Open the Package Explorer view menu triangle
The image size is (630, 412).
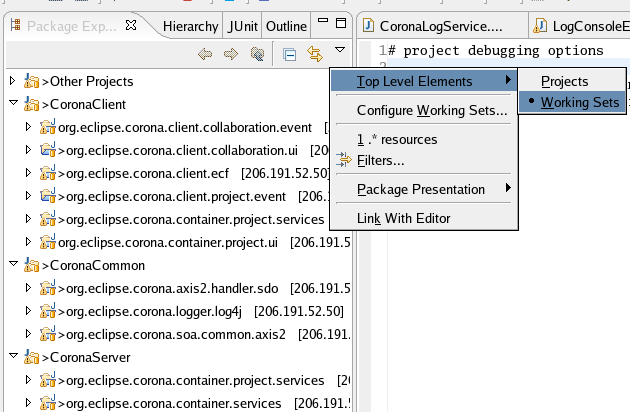340,50
